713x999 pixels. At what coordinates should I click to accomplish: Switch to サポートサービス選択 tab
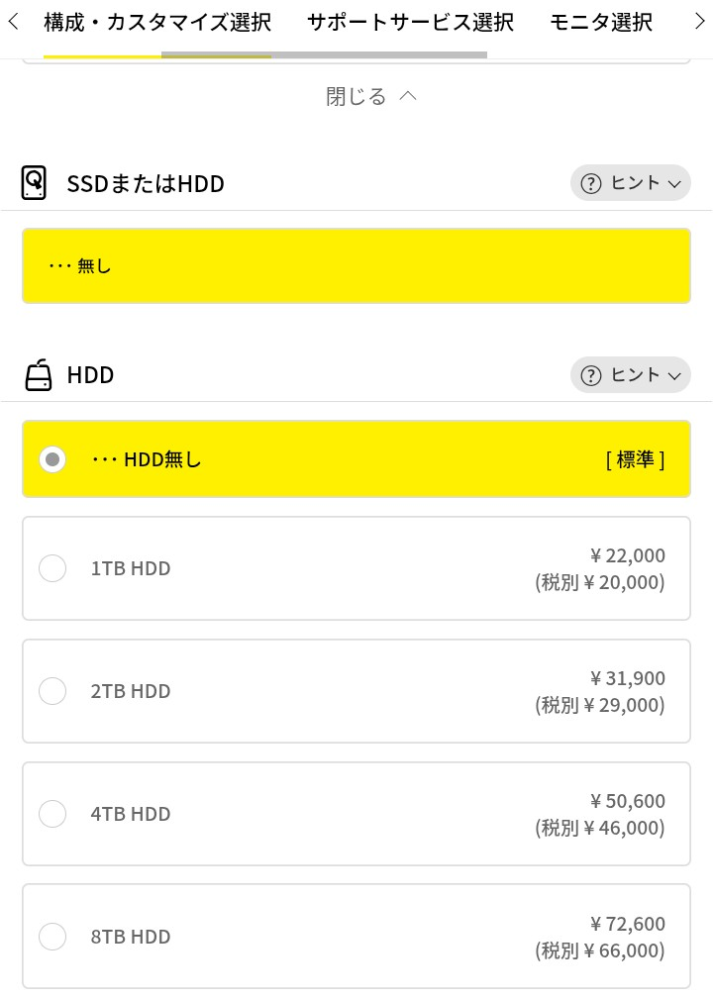410,22
